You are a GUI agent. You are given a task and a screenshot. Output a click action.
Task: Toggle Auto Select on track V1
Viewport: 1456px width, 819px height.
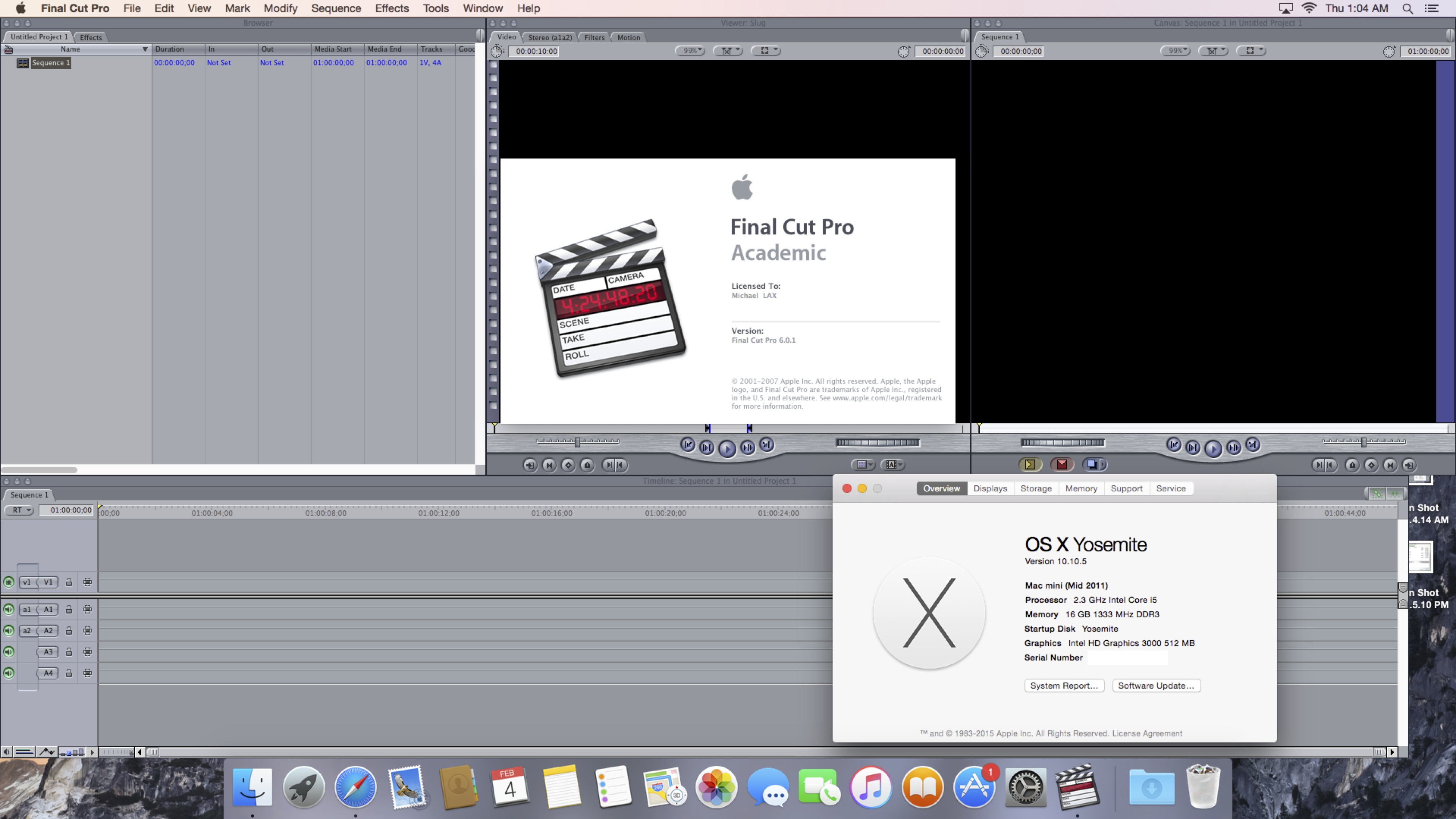pos(87,582)
